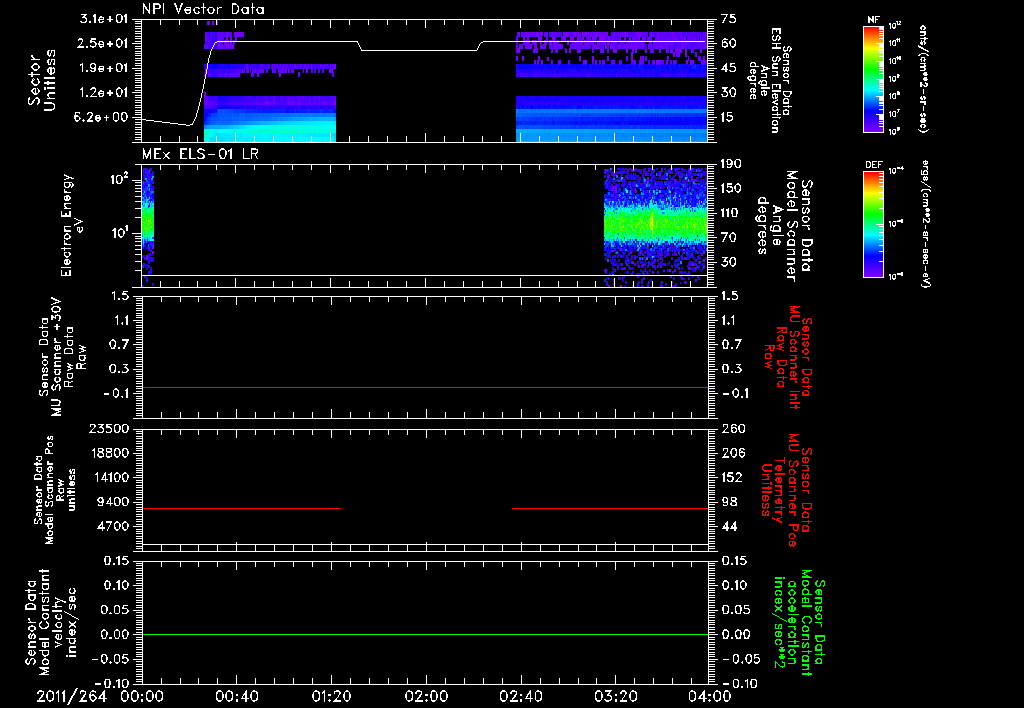Click the green zero-velocity trace line
The image size is (1024, 708).
tap(424, 634)
